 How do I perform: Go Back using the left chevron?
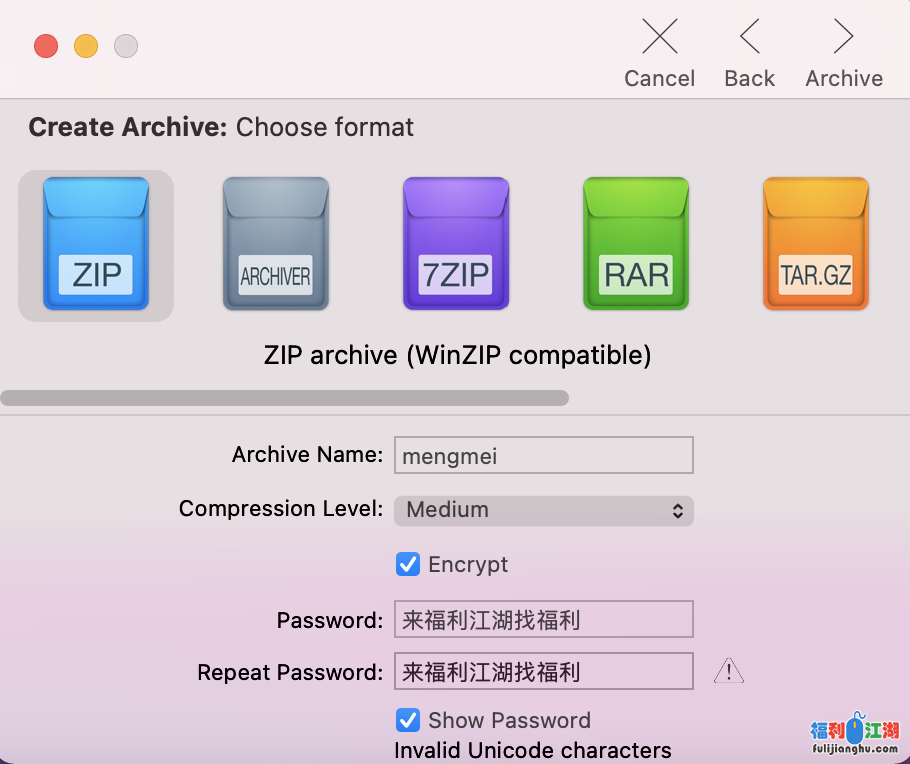750,38
